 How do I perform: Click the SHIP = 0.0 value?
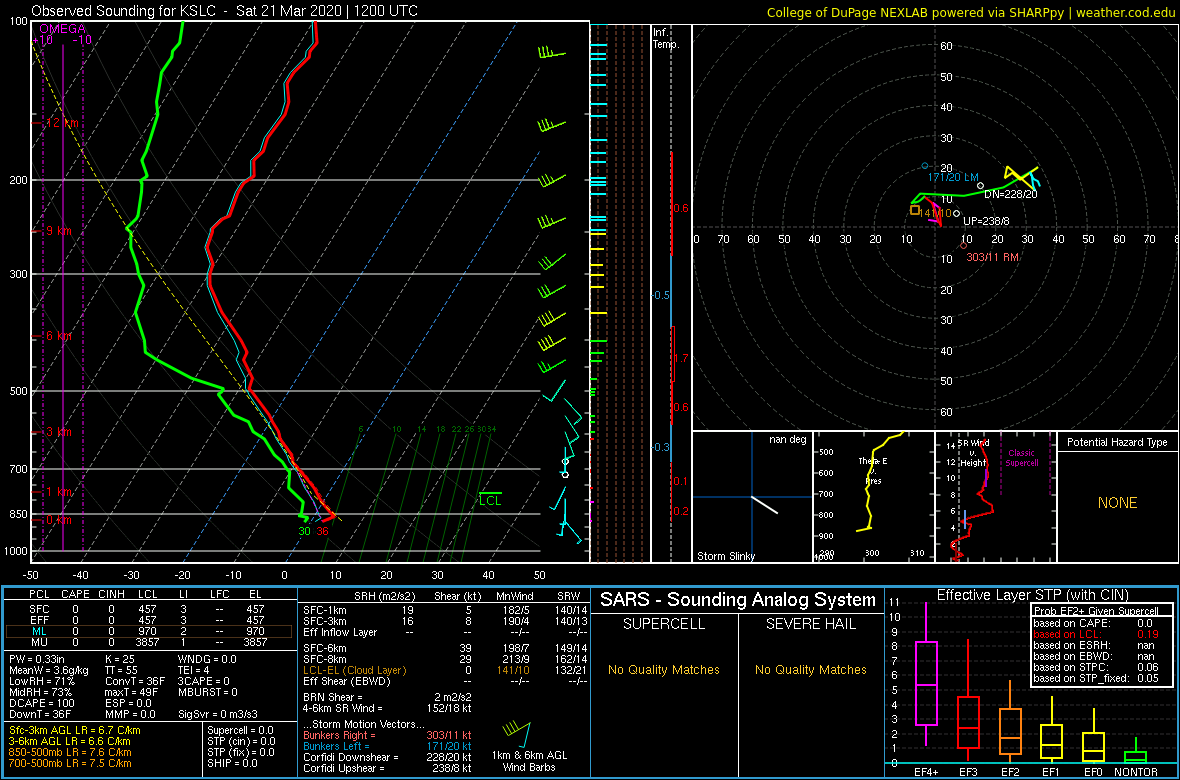coord(233,763)
